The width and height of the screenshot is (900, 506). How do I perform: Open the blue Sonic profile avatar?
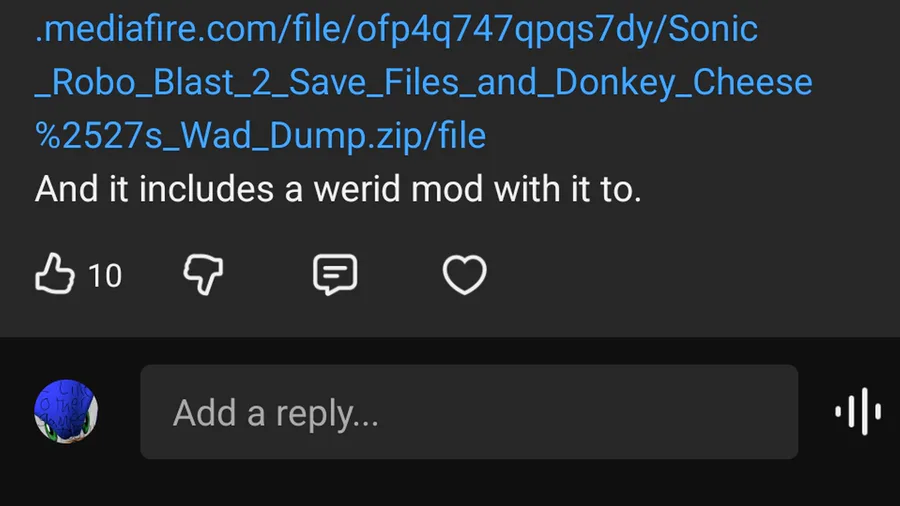click(x=66, y=411)
